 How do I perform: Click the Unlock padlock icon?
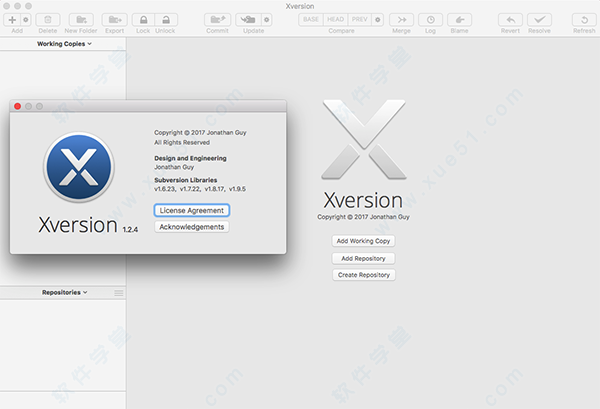tap(166, 20)
